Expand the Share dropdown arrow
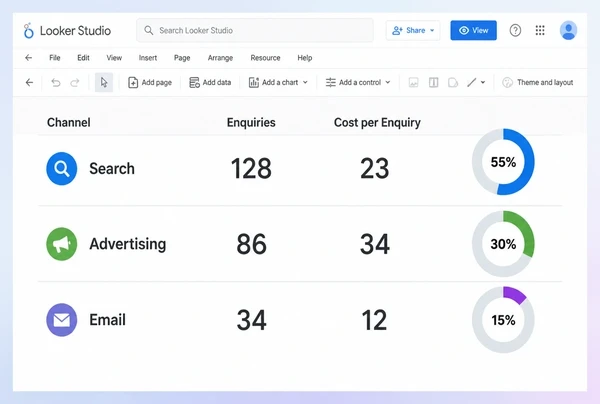The image size is (600, 404). pos(432,30)
